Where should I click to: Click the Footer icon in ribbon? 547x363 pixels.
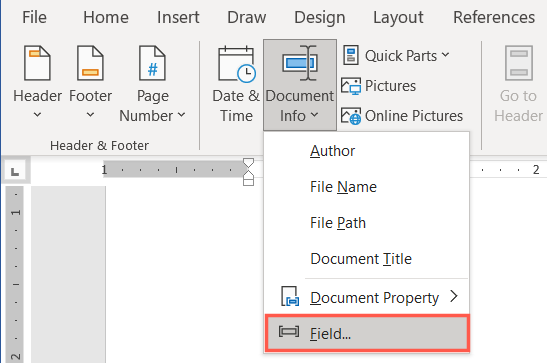90,63
